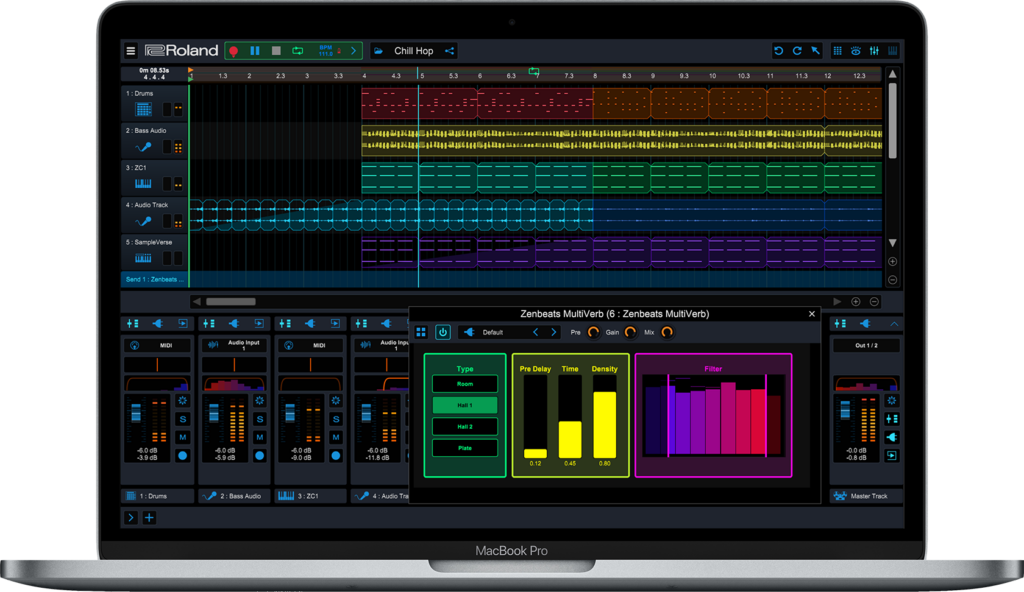Click the drum grid icon on Drums track
Image resolution: width=1024 pixels, height=592 pixels.
tap(143, 109)
